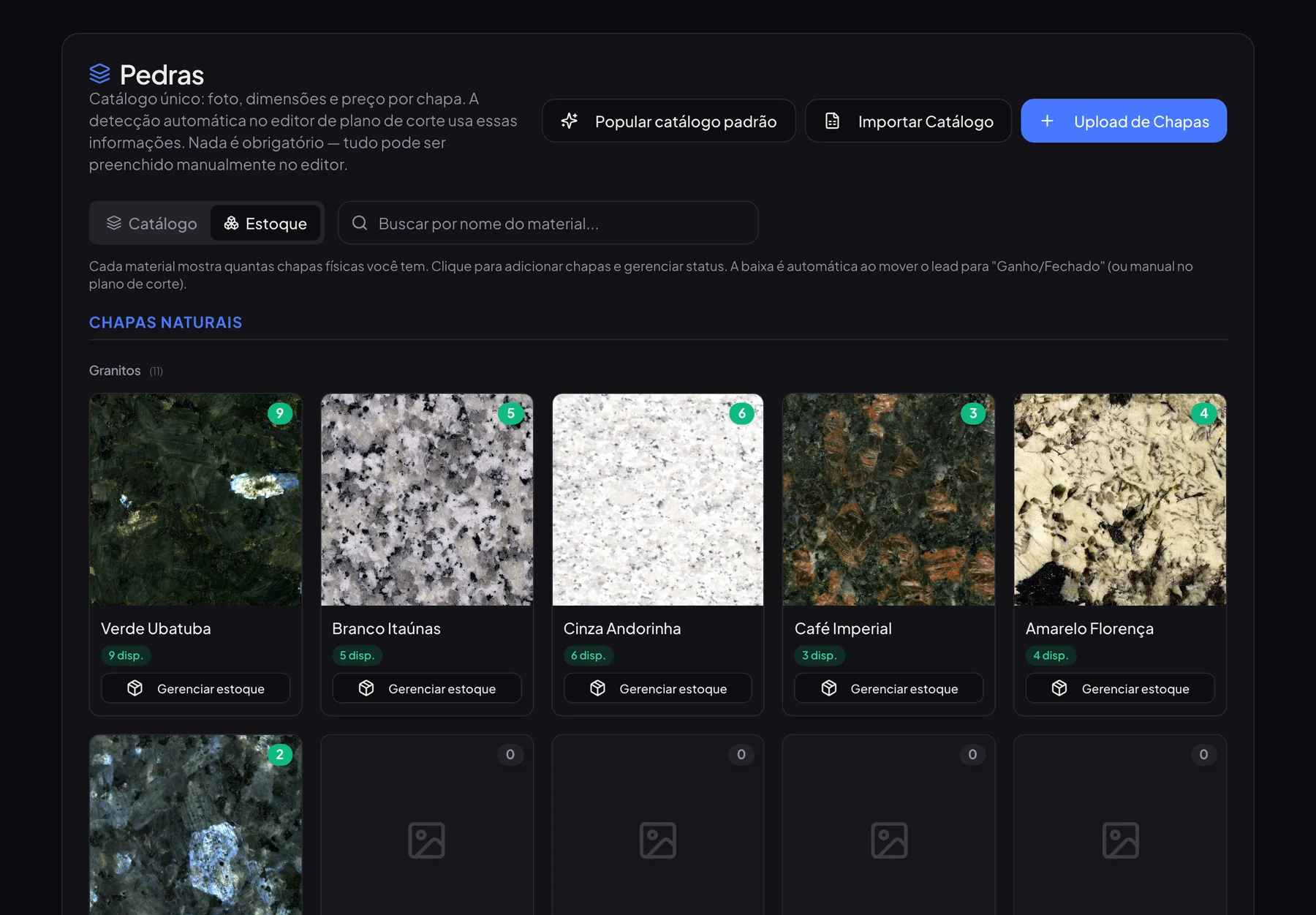Click the image placeholder icon in second-row fourth card
Viewport: 1316px width, 915px height.
pyautogui.click(x=889, y=840)
